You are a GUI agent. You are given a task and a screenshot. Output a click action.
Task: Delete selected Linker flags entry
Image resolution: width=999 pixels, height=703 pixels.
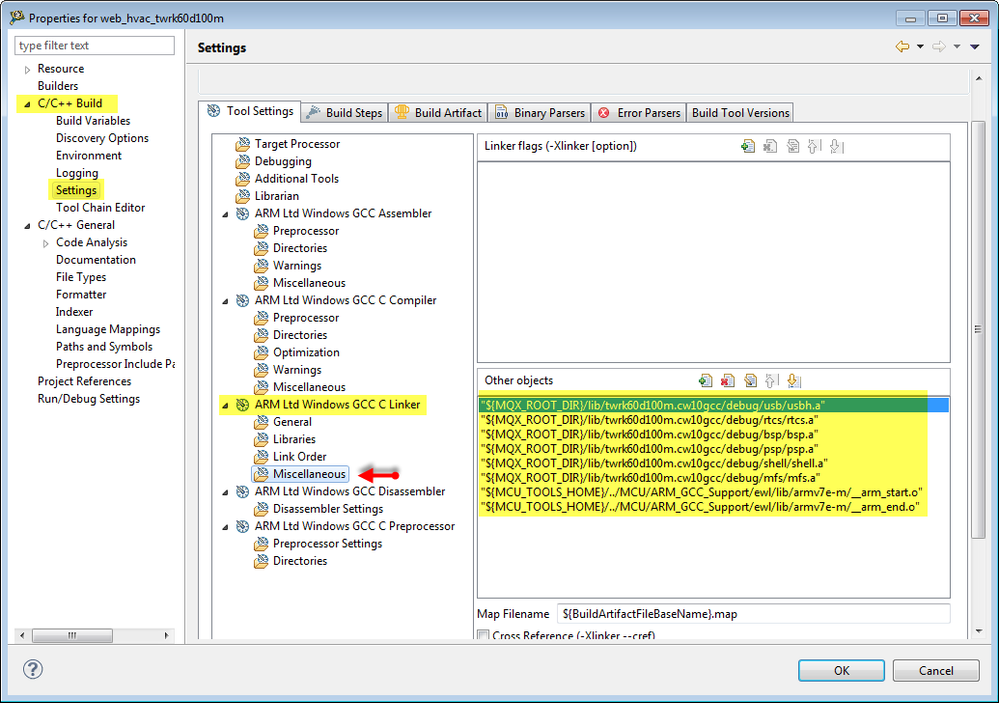[x=770, y=147]
